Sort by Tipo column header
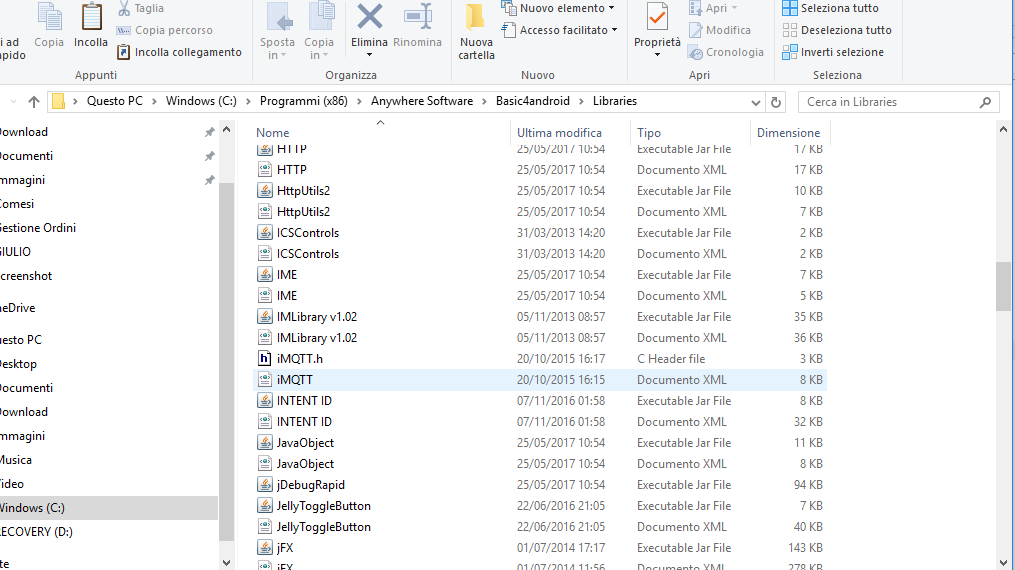This screenshot has height=570, width=1015. [649, 133]
